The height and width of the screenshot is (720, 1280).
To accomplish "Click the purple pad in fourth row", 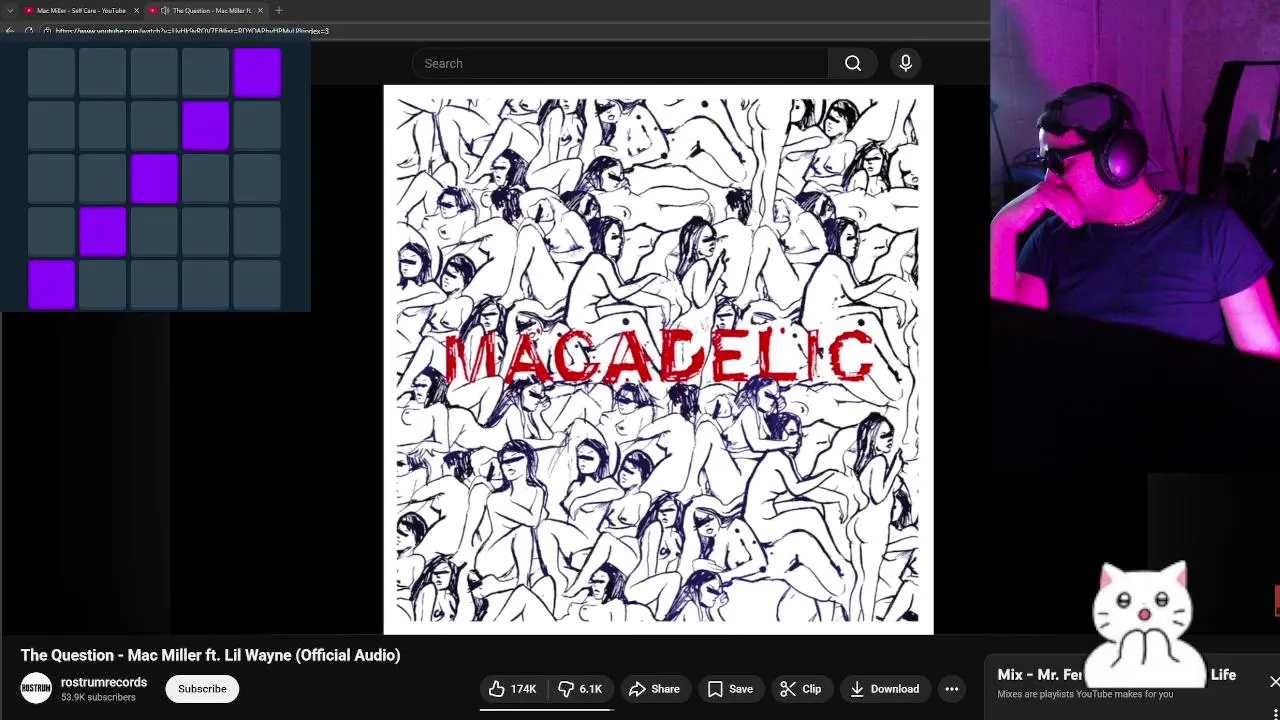I will 102,231.
